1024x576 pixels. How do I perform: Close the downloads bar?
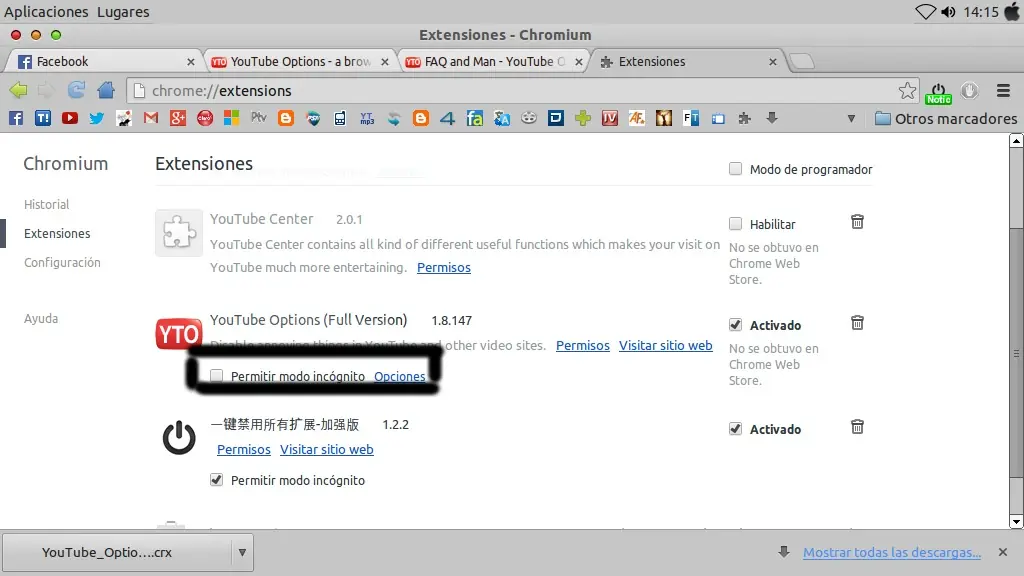tap(1003, 552)
